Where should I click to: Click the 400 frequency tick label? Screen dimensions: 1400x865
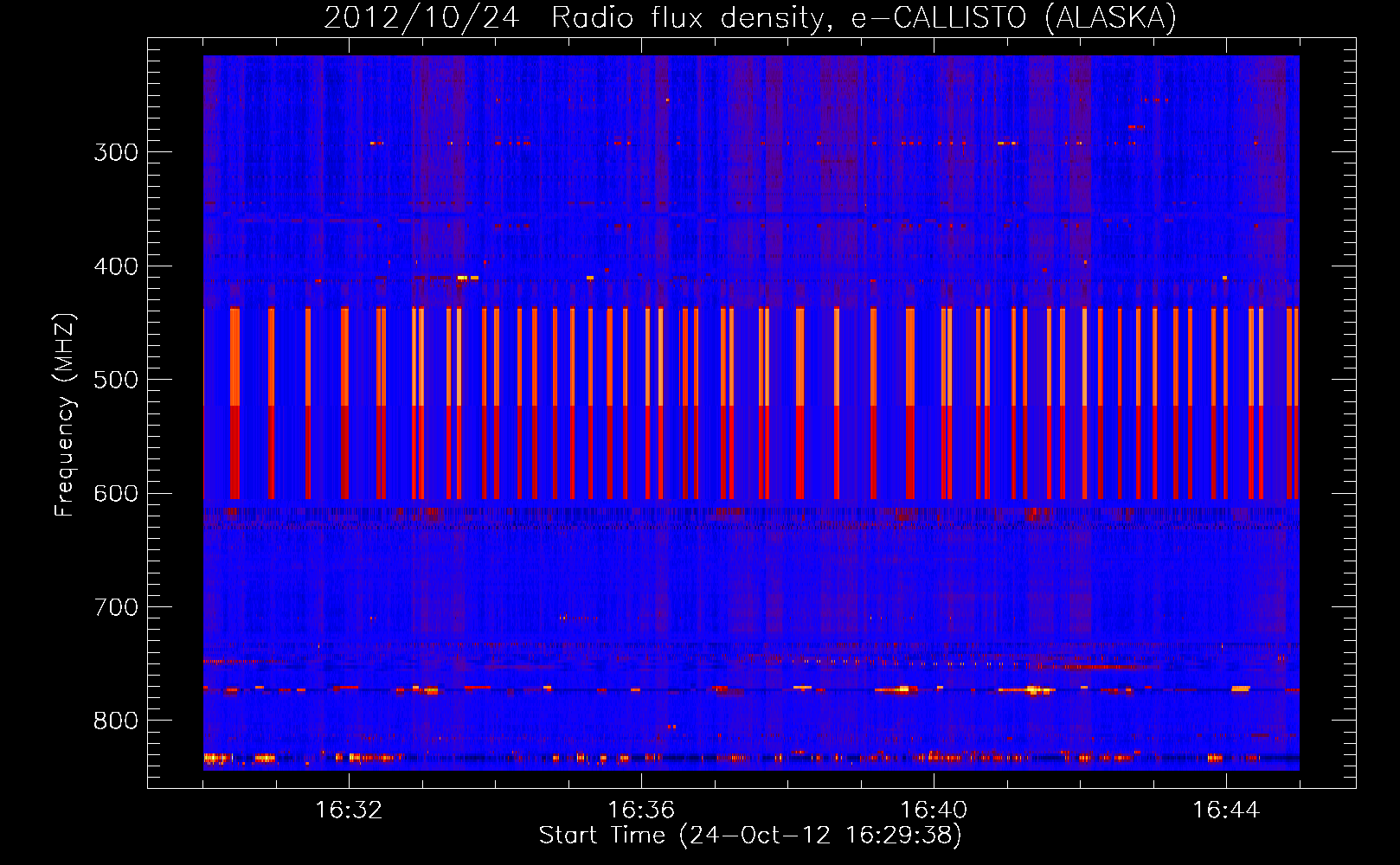tap(116, 266)
